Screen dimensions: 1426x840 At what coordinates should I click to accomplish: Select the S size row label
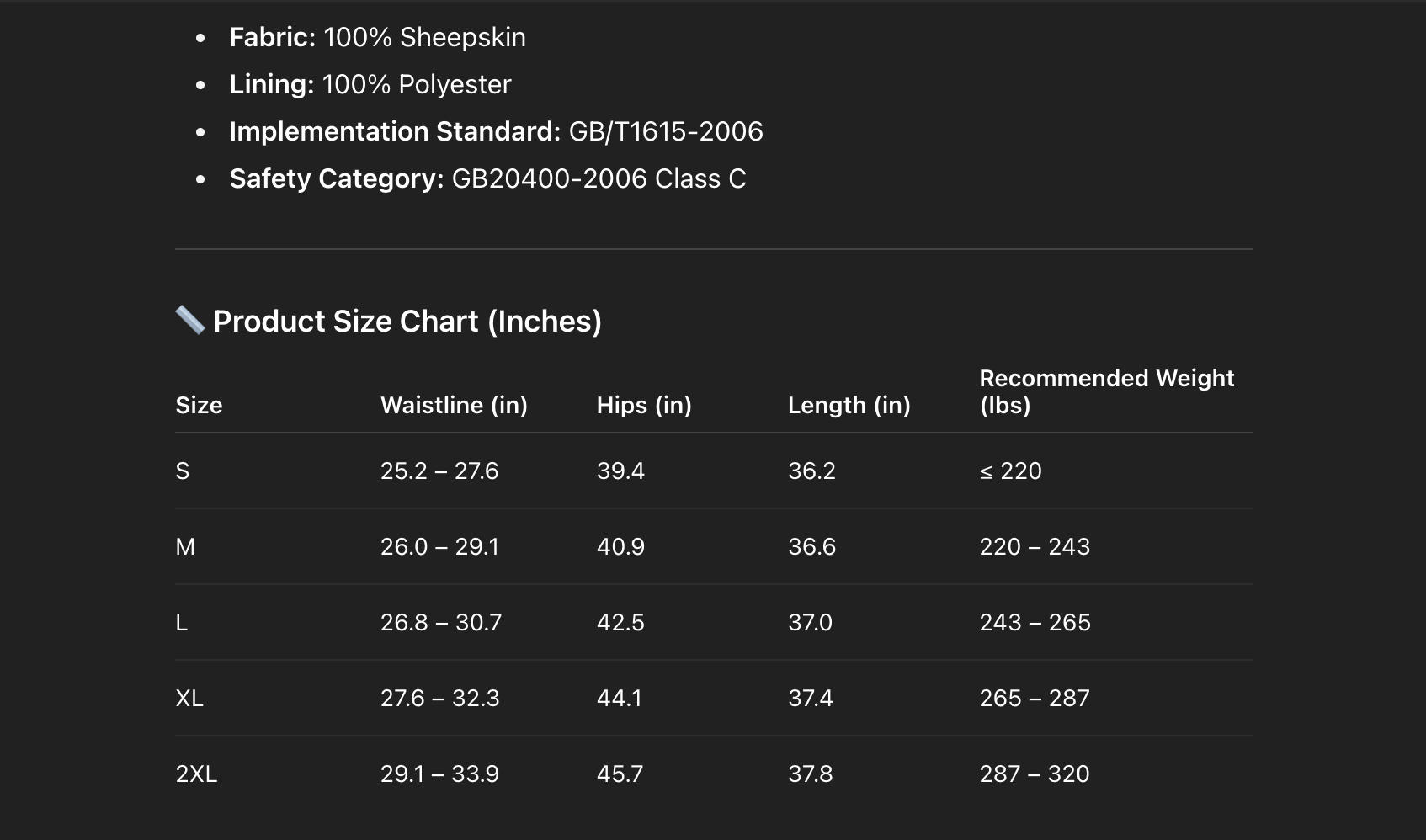pos(183,471)
